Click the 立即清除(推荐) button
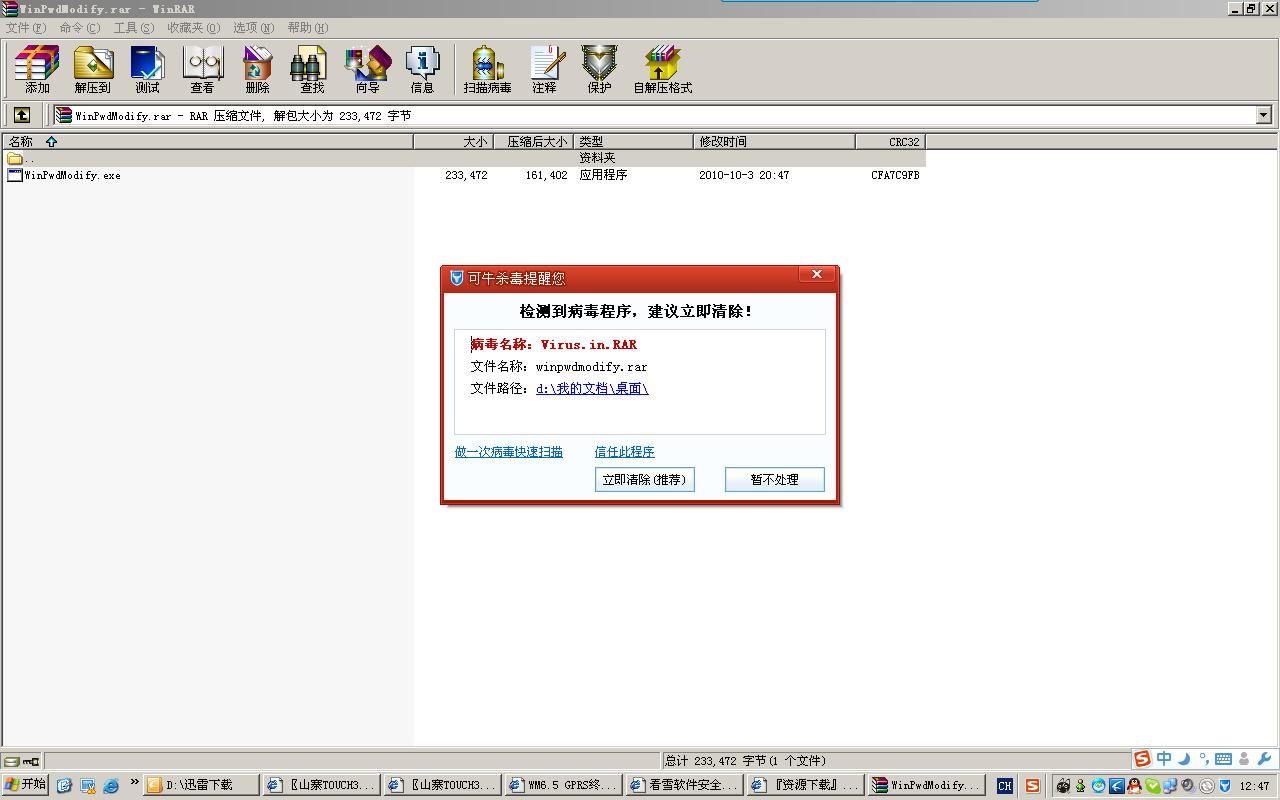The width and height of the screenshot is (1280, 800). point(645,480)
